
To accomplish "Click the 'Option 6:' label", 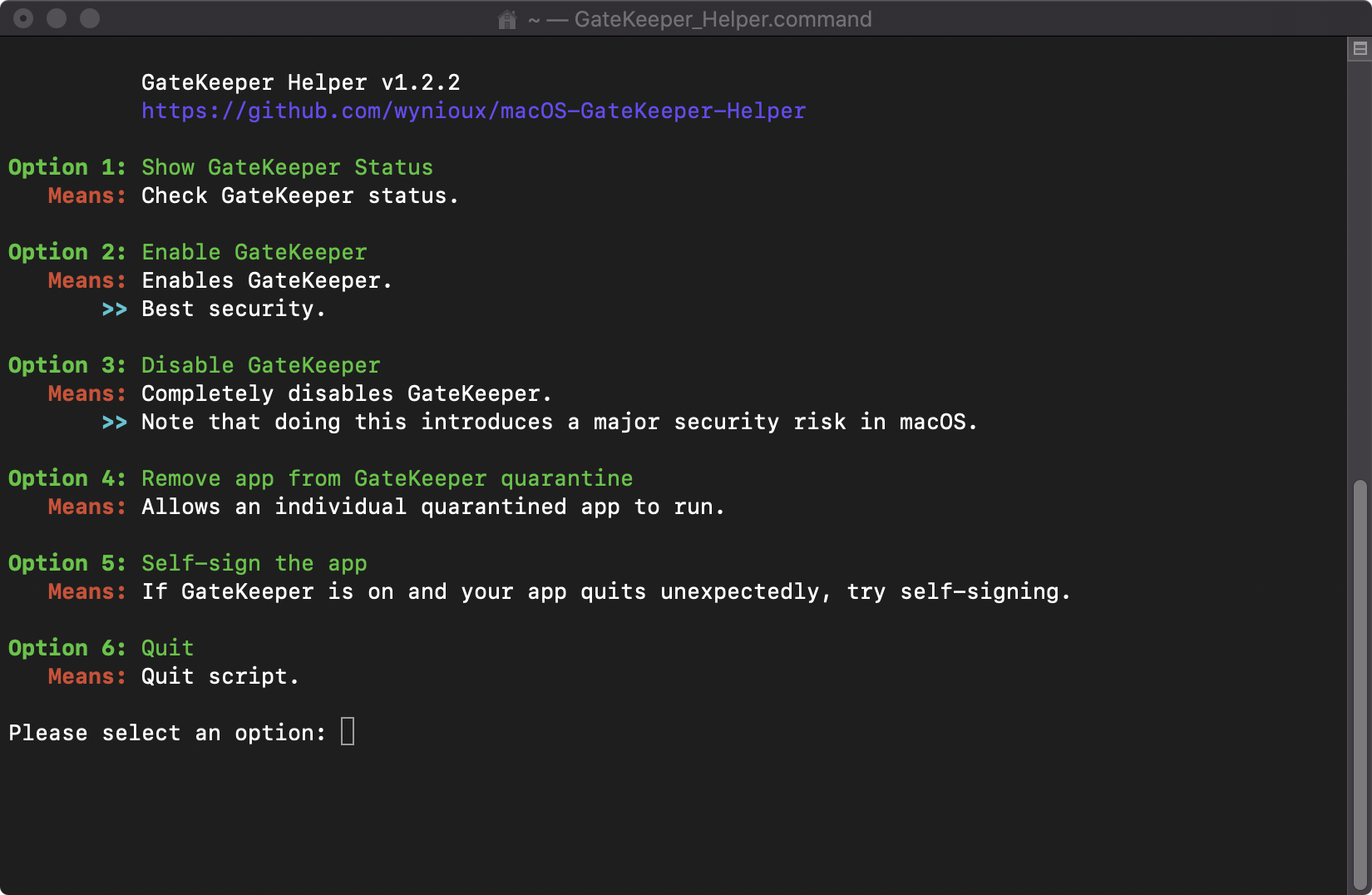I will click(x=67, y=648).
